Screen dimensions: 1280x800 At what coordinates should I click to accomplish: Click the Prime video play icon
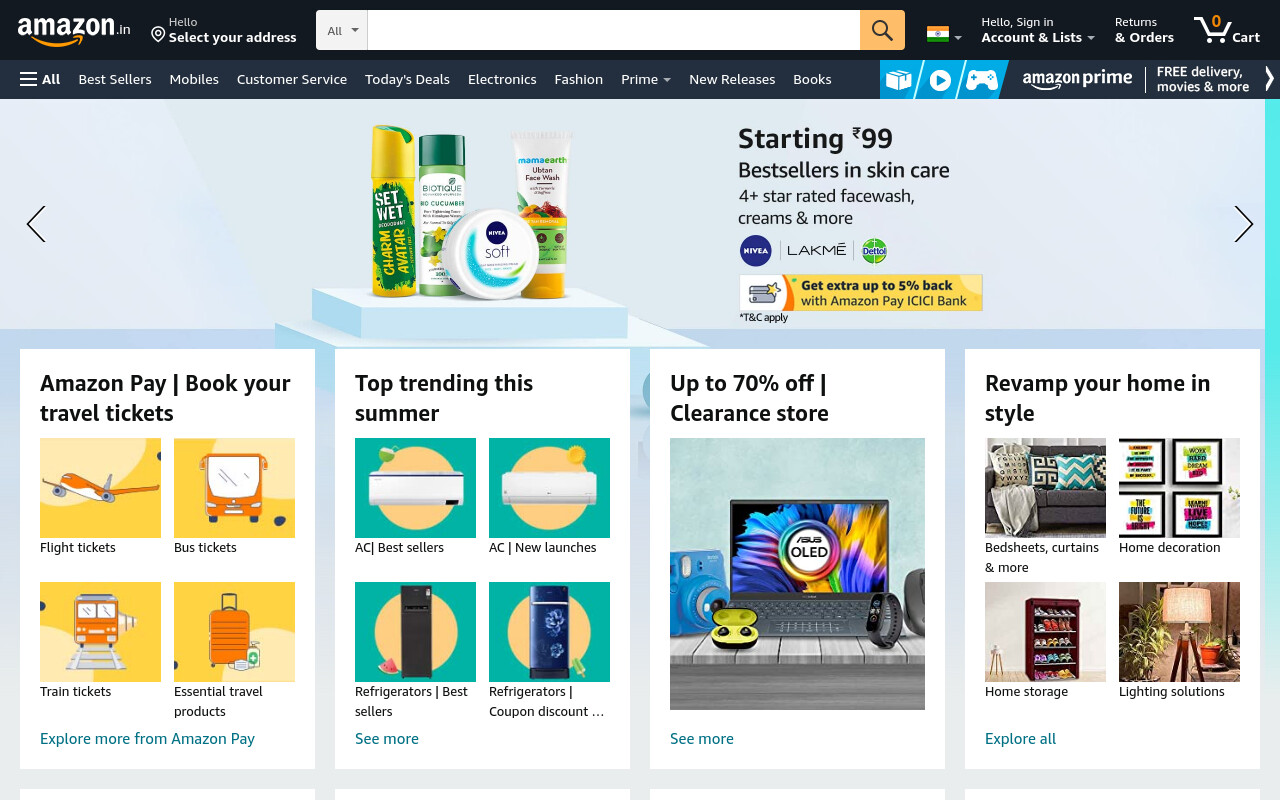[x=940, y=80]
